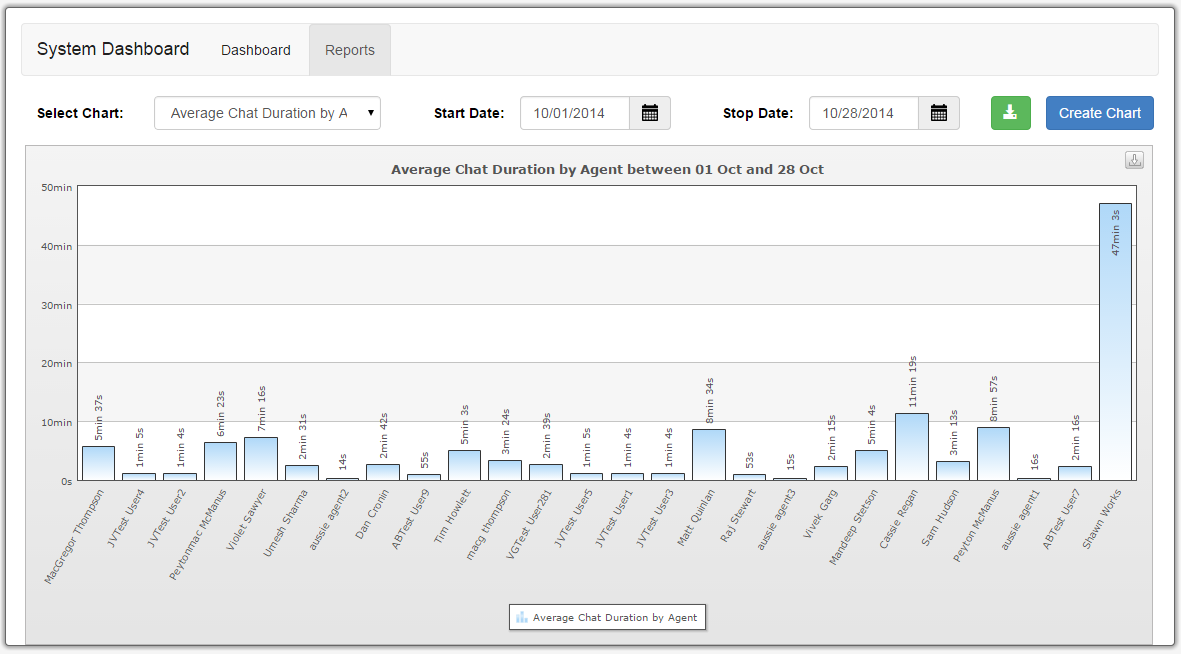1181x654 pixels.
Task: Click the MacGregor Thompson bar
Action: coord(98,463)
